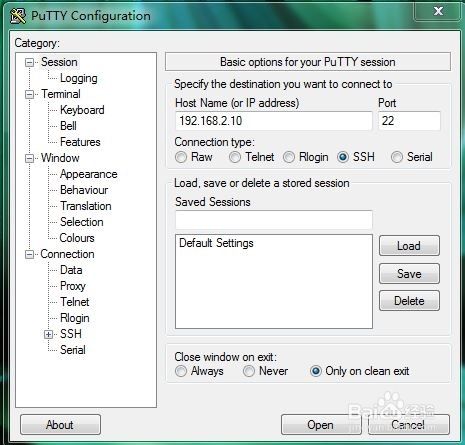Open the Logging category
465x445 pixels.
[79, 78]
